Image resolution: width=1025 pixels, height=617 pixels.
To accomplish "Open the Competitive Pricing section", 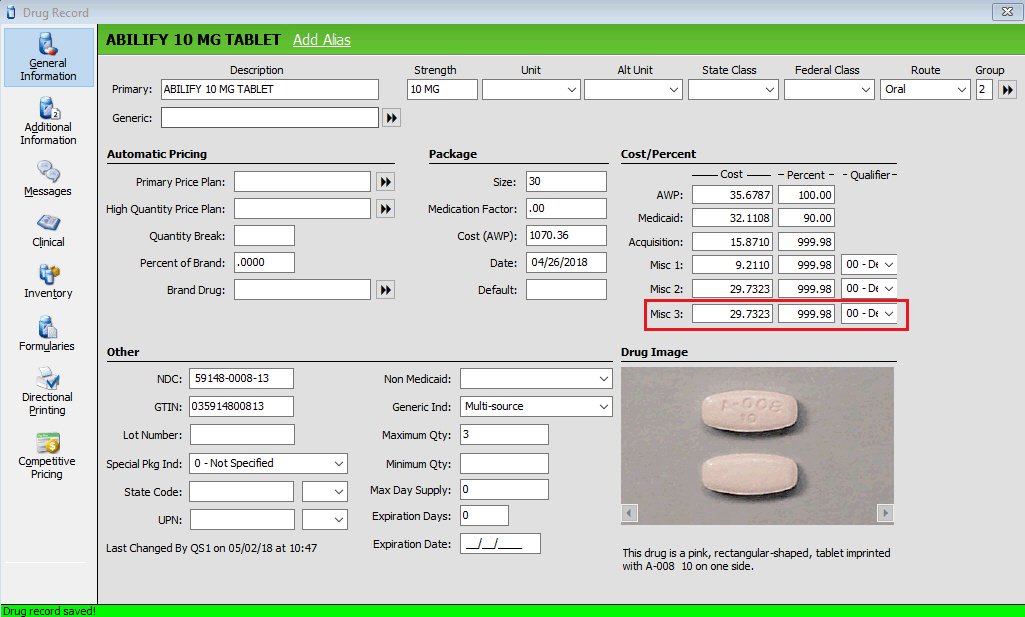I will coord(48,456).
